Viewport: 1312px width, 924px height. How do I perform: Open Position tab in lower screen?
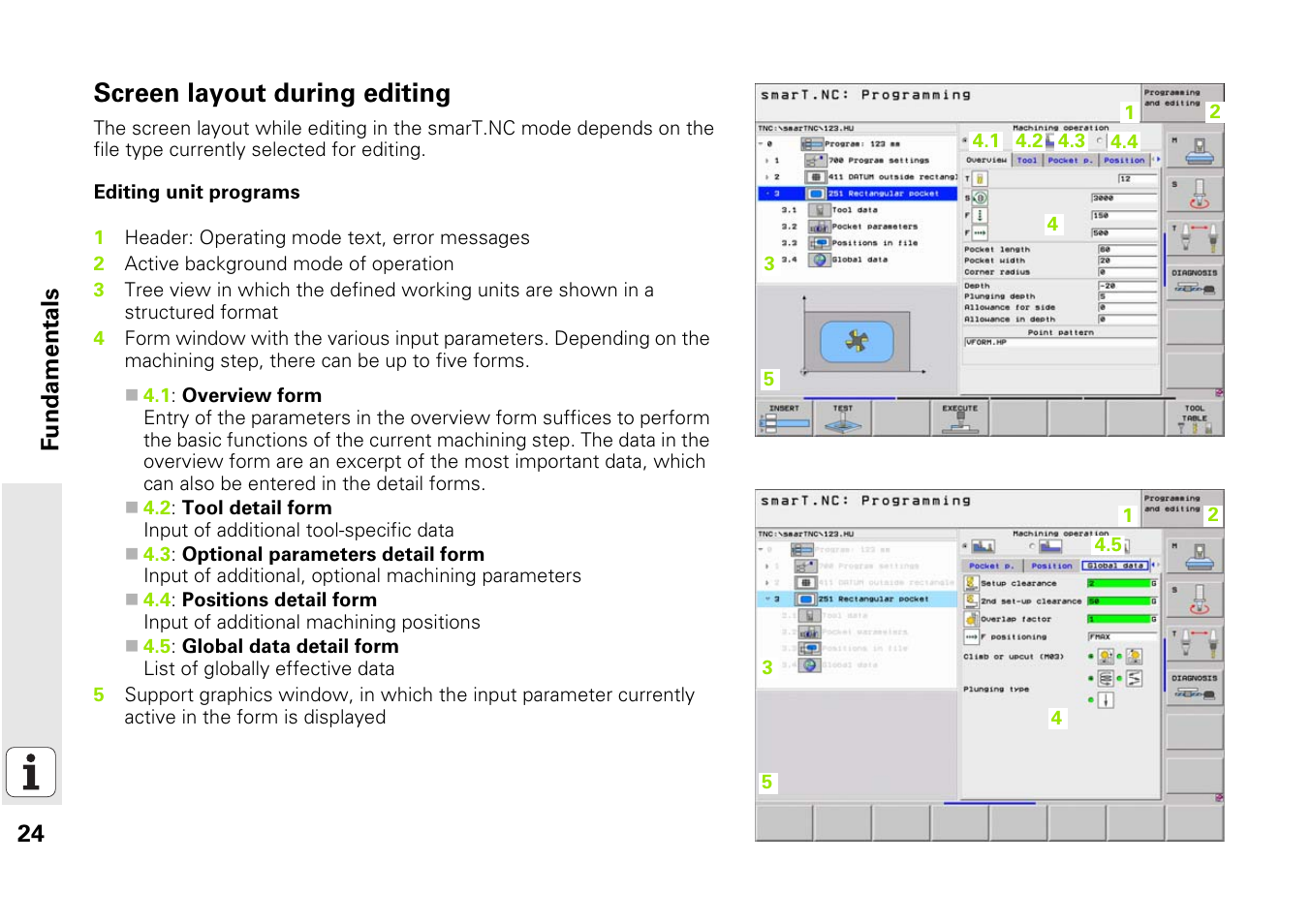pyautogui.click(x=1051, y=566)
